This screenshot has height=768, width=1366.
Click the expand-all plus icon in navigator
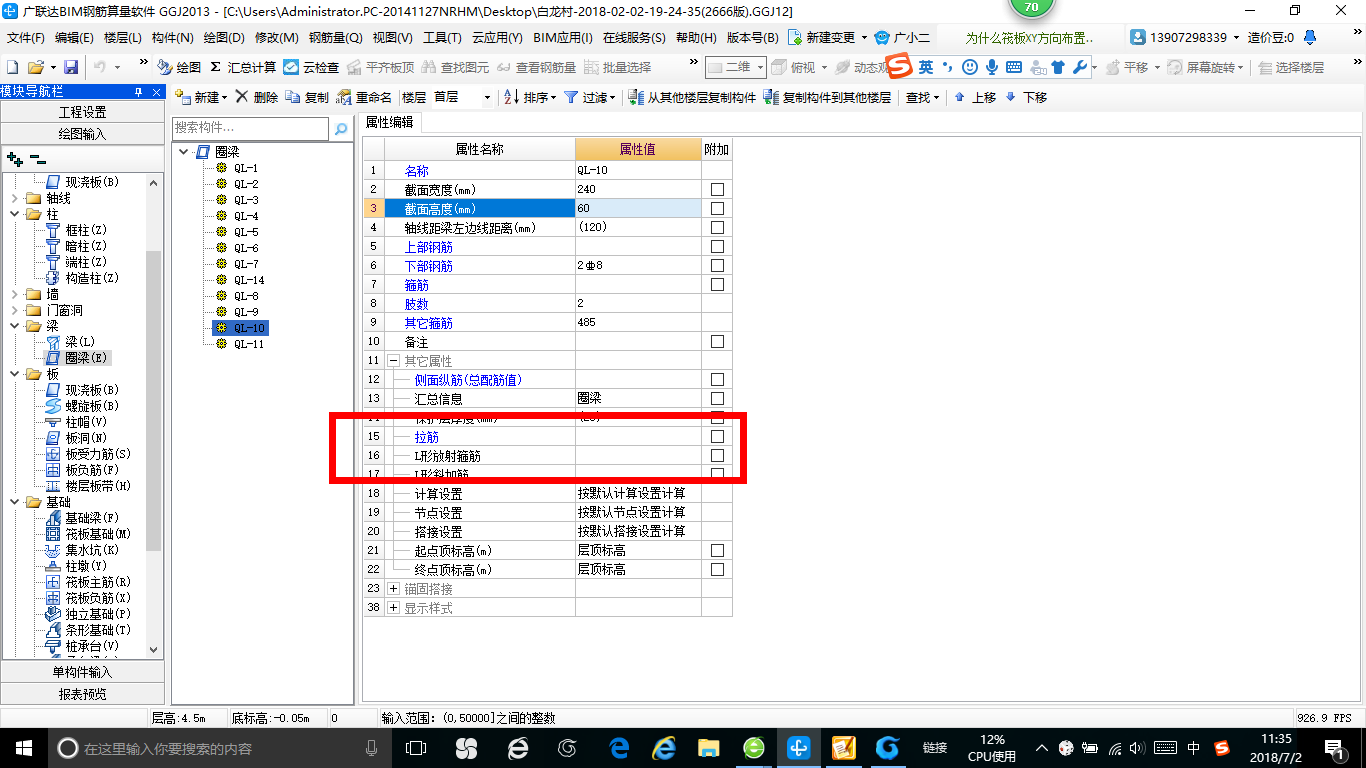coord(14,158)
